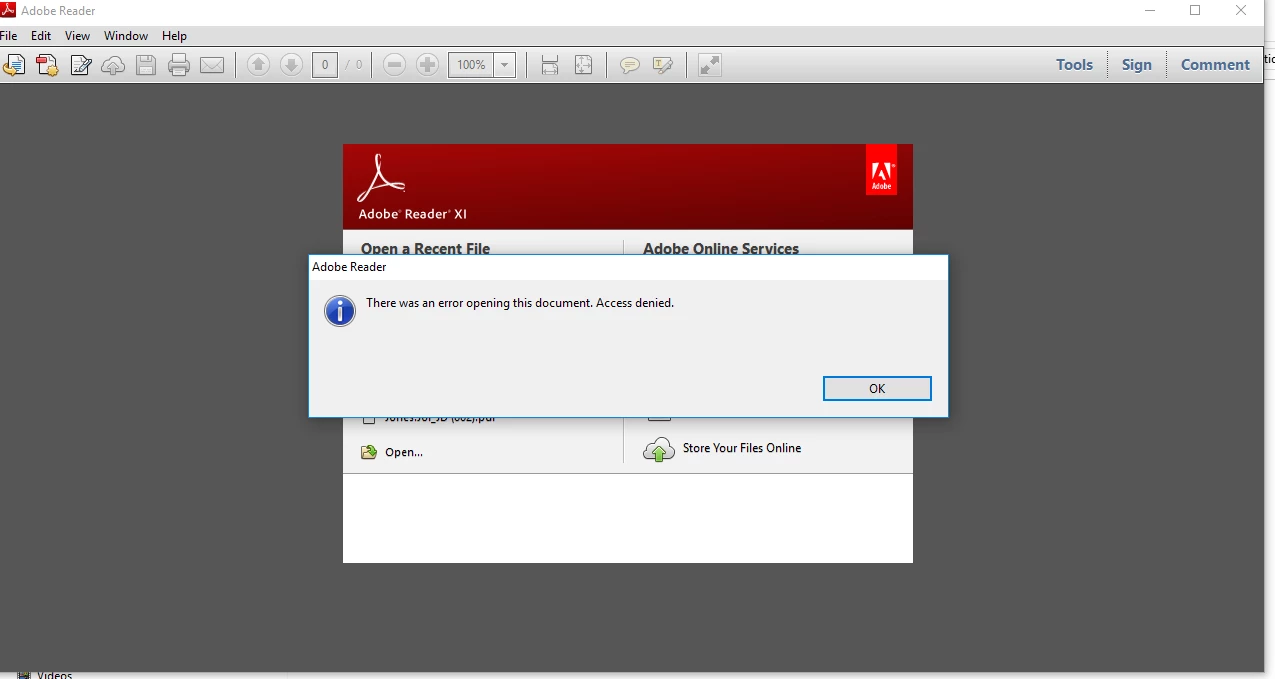Screen dimensions: 1275x679
Task: Minimize the Adobe Reader window
Action: tap(1149, 10)
